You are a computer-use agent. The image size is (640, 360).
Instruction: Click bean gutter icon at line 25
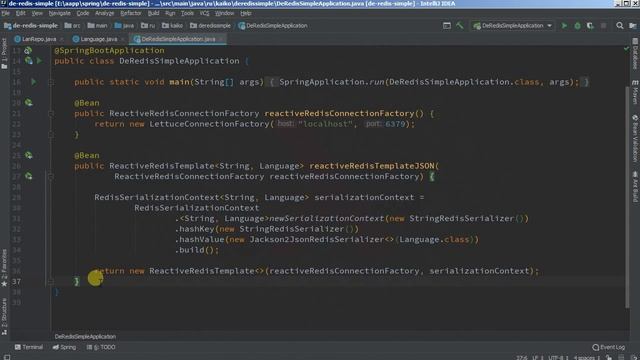click(x=29, y=155)
